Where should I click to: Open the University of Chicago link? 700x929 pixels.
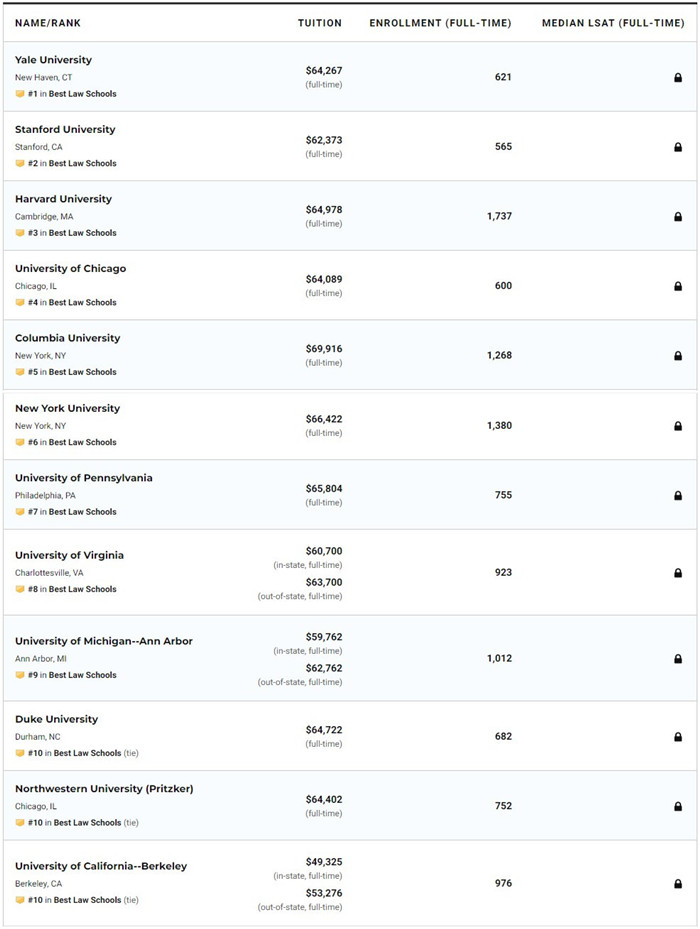(x=70, y=269)
